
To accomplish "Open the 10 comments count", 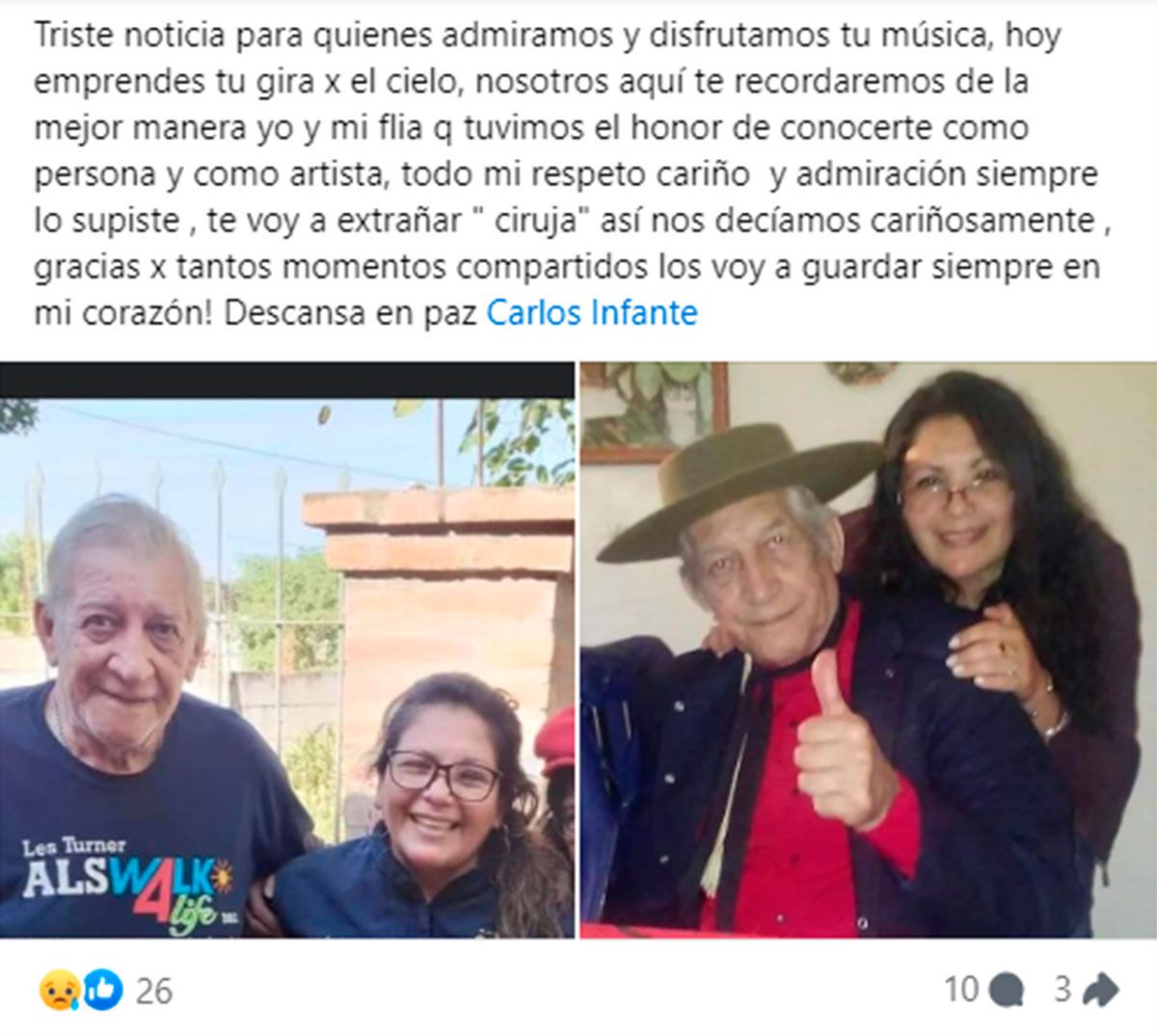I will (x=961, y=990).
